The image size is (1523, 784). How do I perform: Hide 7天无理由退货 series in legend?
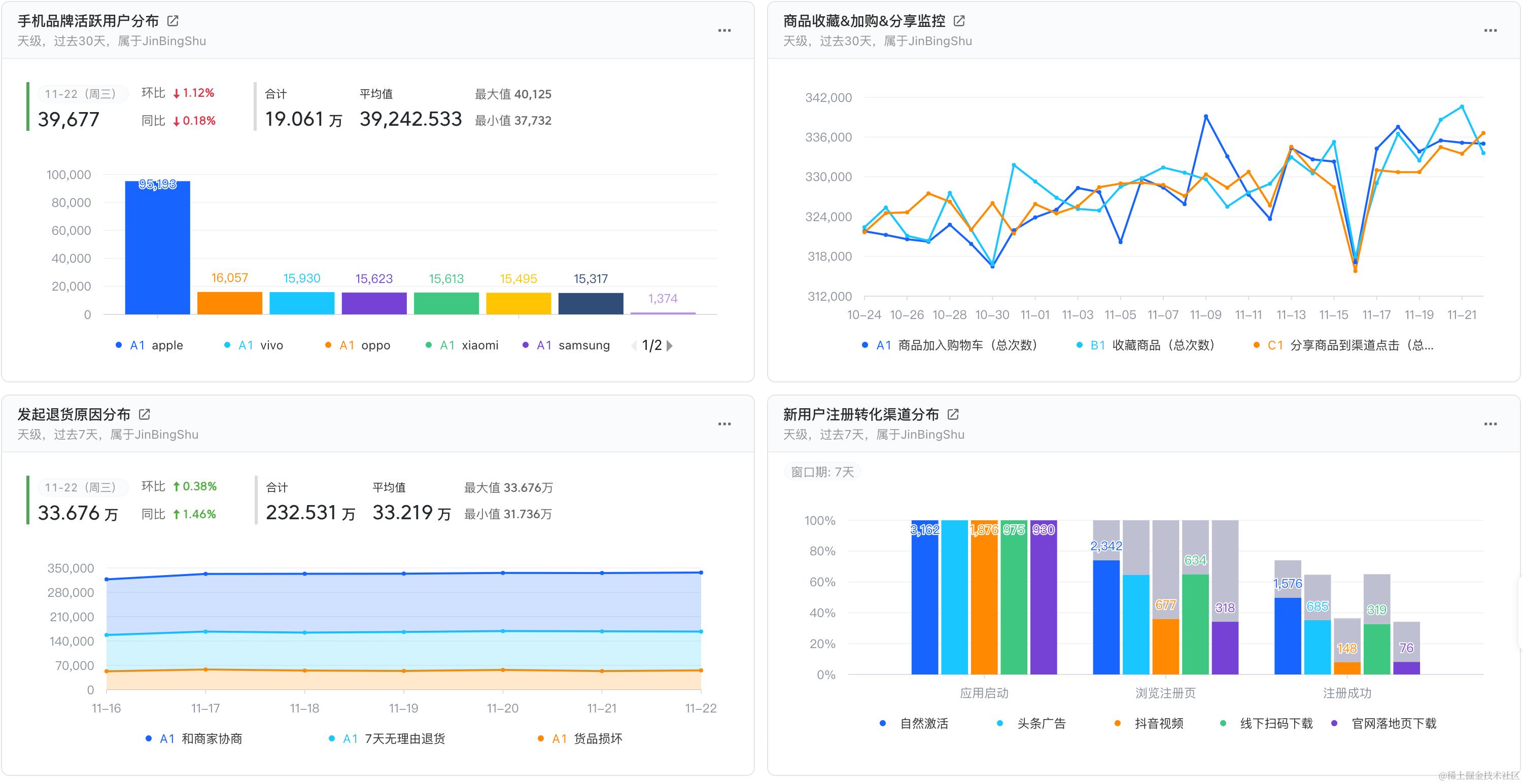point(404,738)
